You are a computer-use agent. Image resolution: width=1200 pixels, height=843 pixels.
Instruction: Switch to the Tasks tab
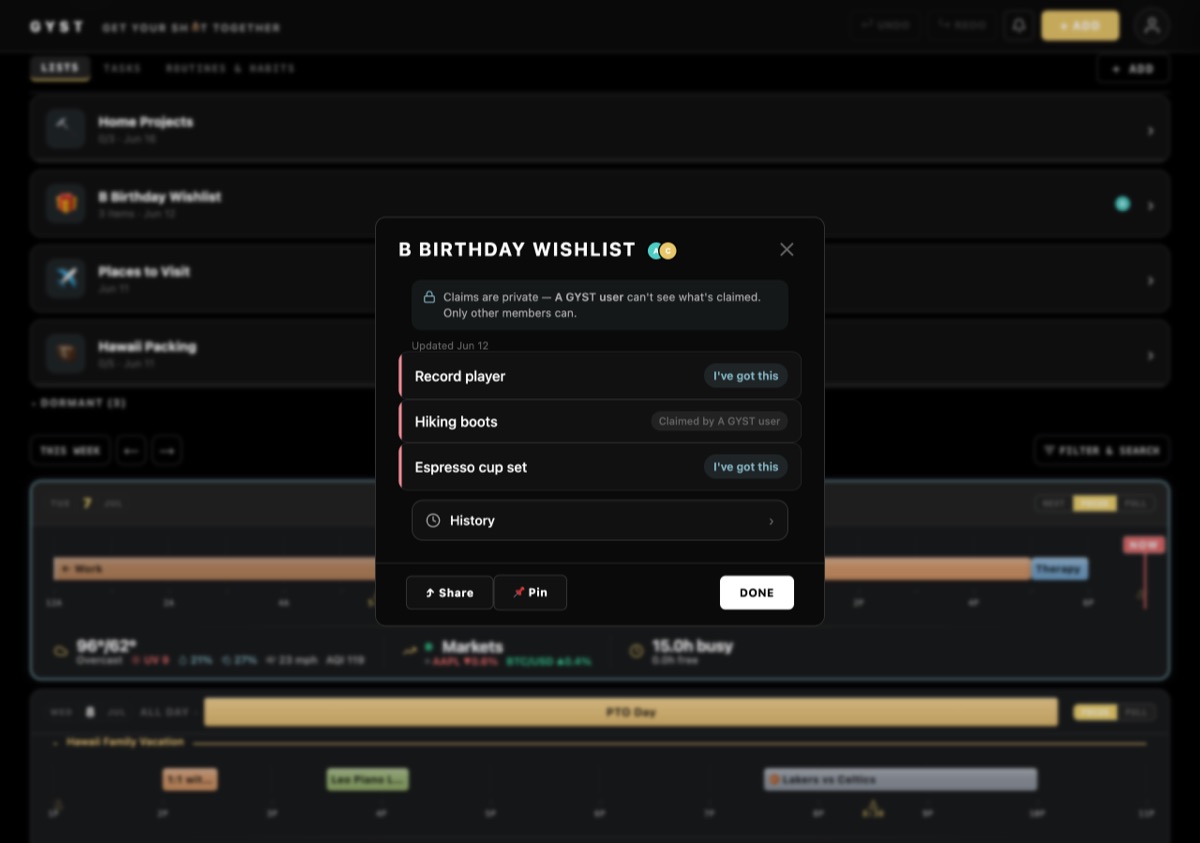(x=122, y=69)
